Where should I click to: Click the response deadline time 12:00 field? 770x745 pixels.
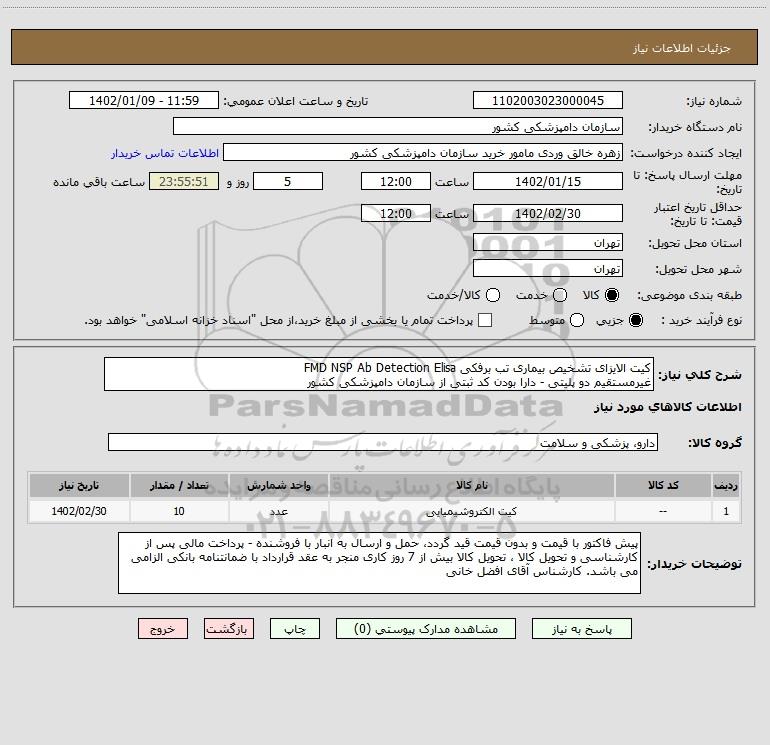click(x=396, y=181)
